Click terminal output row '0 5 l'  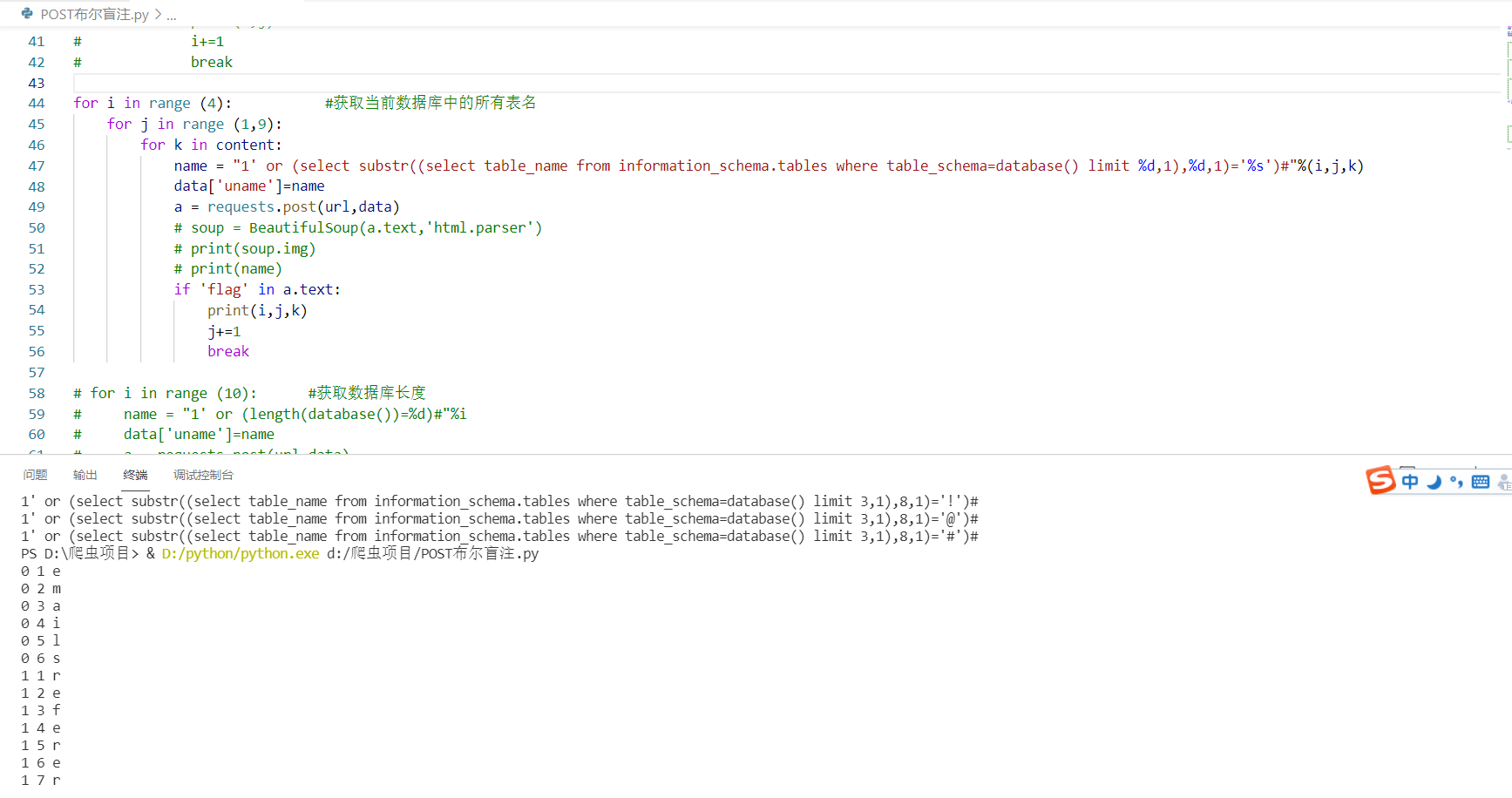[41, 641]
